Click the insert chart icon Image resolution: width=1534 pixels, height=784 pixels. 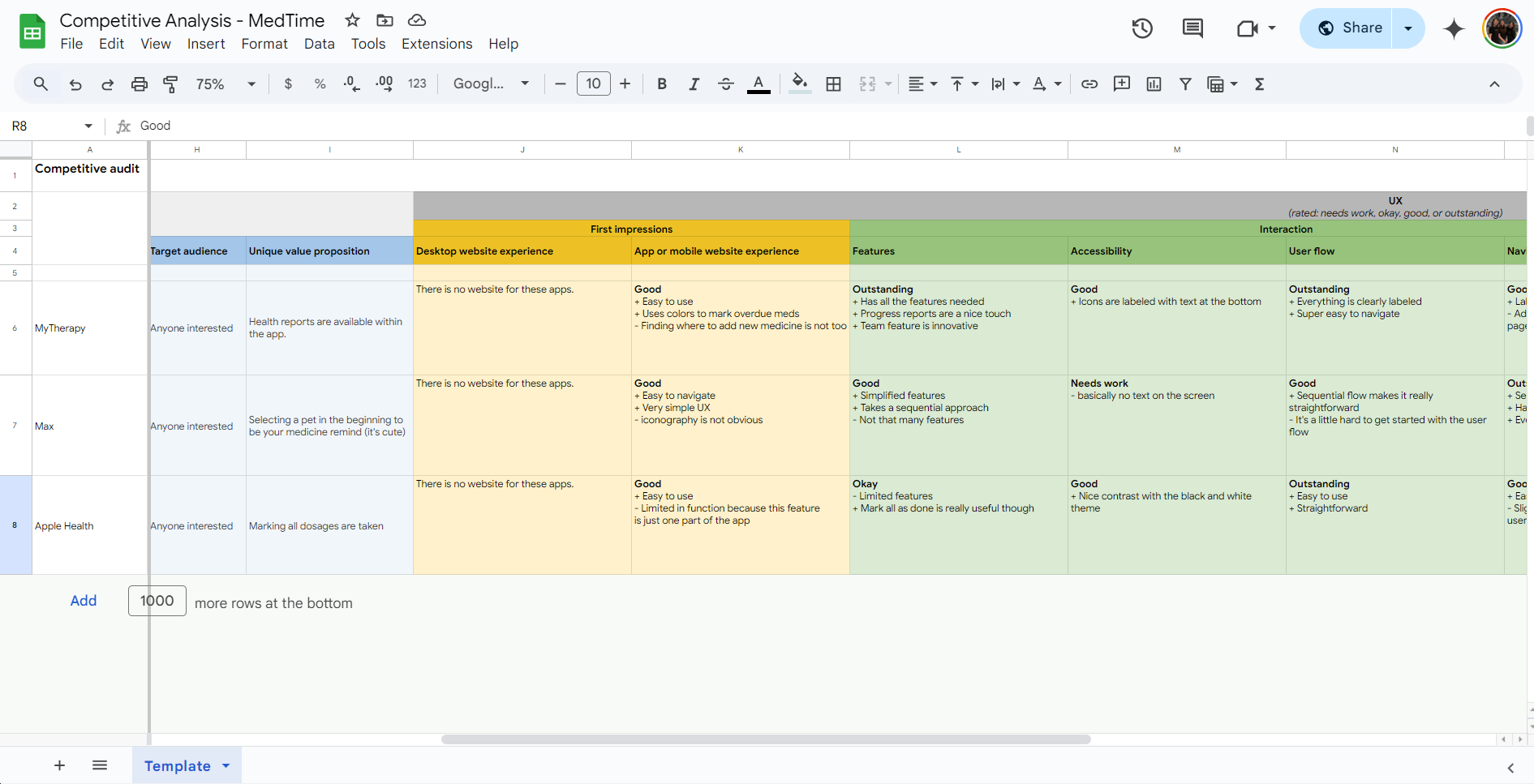pos(1154,84)
